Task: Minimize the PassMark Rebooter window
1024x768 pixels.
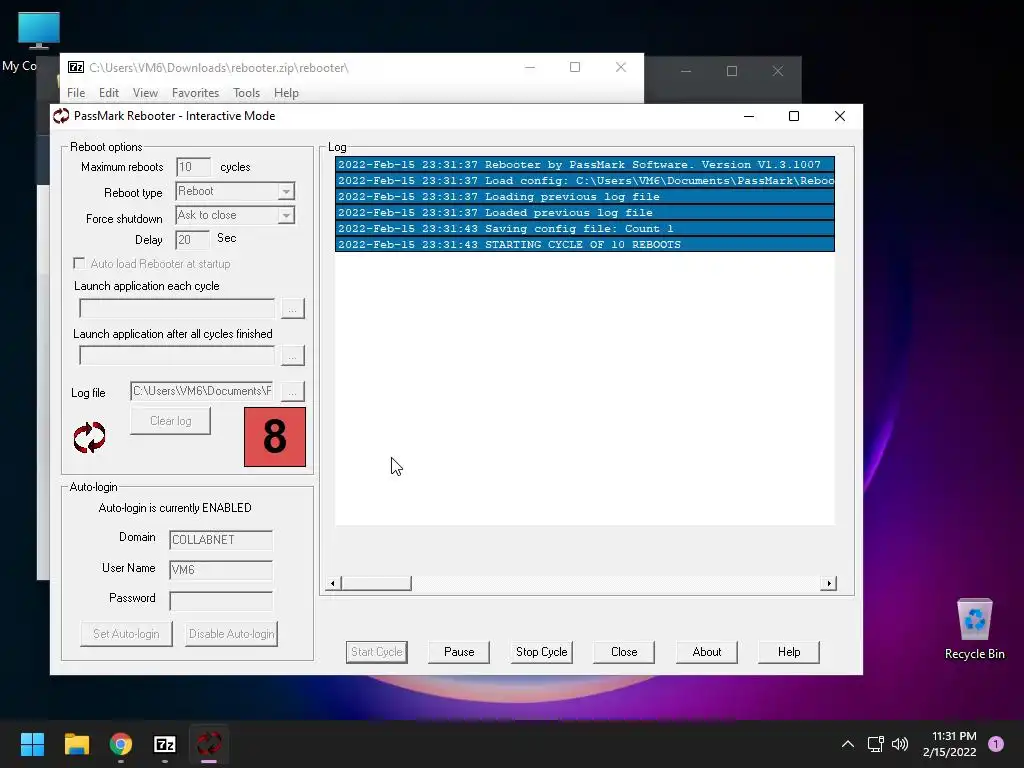Action: (x=749, y=116)
